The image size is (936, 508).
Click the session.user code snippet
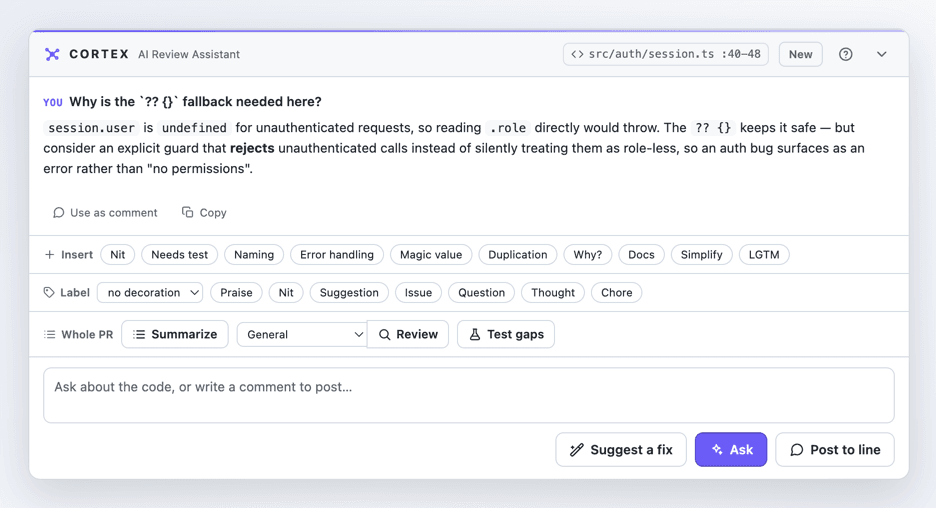(x=91, y=128)
